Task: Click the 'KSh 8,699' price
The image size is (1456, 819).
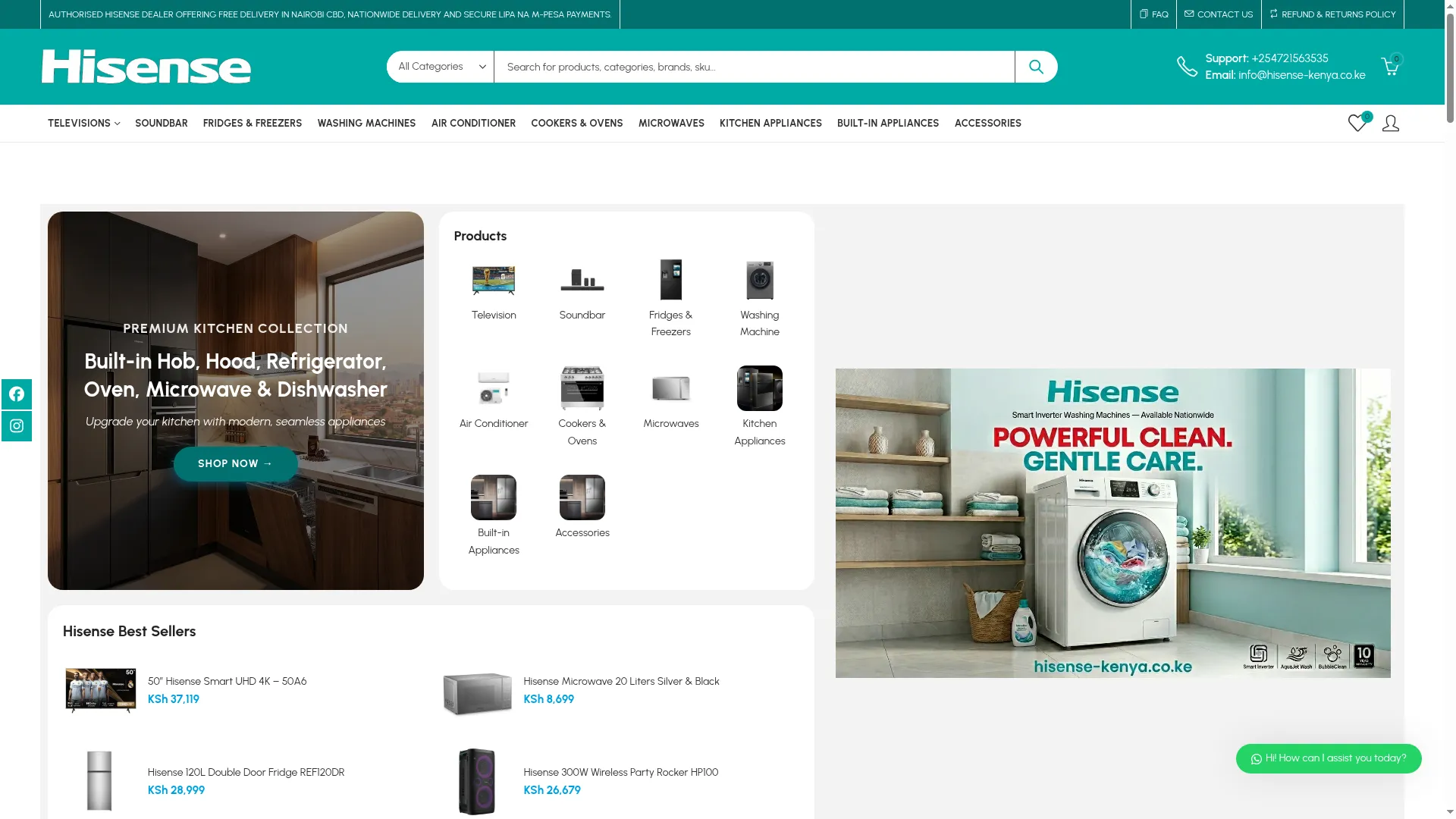Action: point(549,699)
